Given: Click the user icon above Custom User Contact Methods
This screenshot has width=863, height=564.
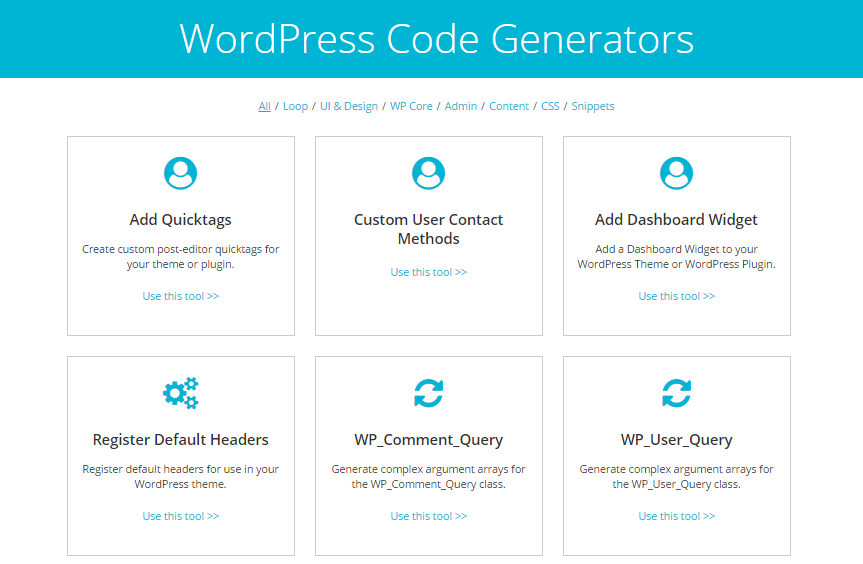Looking at the screenshot, I should pos(429,173).
